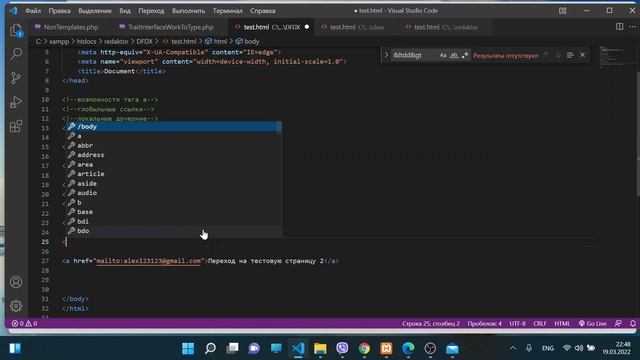Image resolution: width=640 pixels, height=360 pixels.
Task: Change the UTF-8 encoding in status bar
Action: (518, 323)
